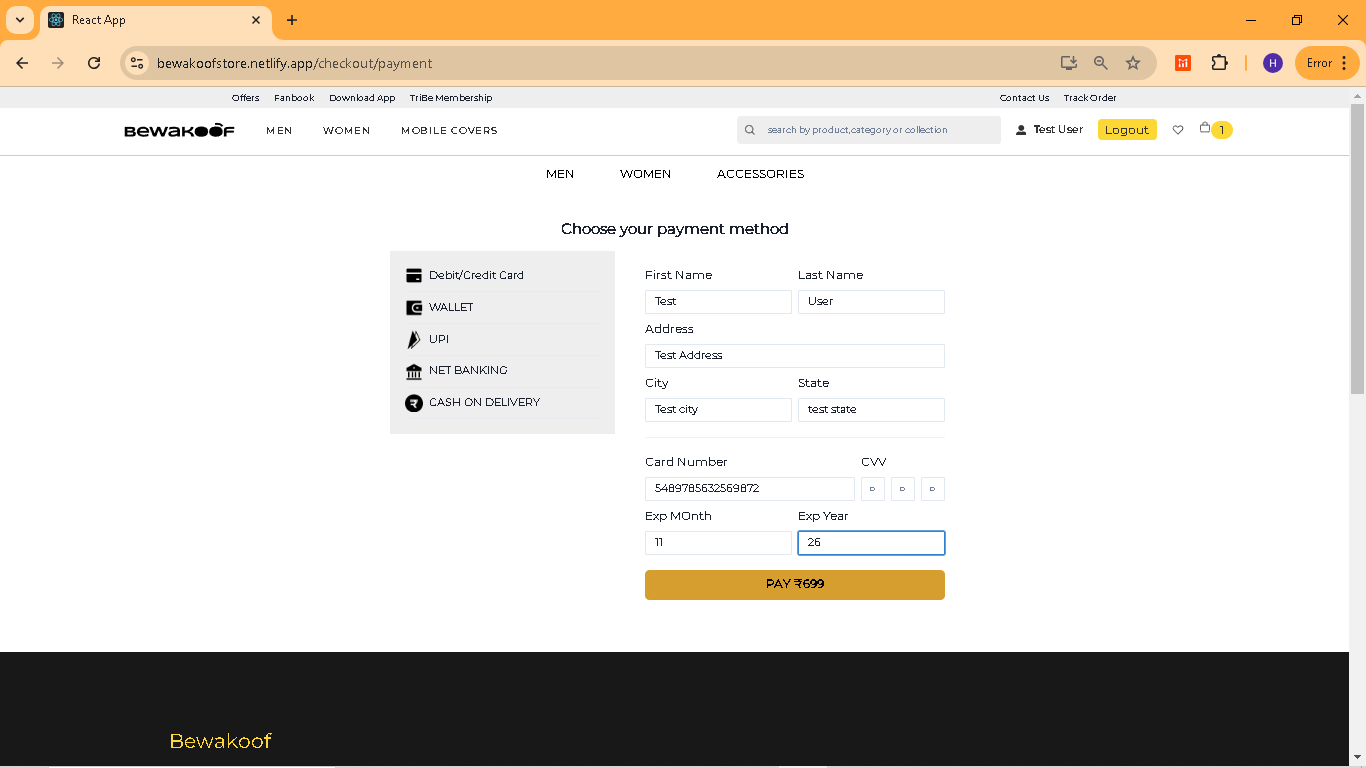
Task: Click the search magnifier icon in store search
Action: [749, 130]
